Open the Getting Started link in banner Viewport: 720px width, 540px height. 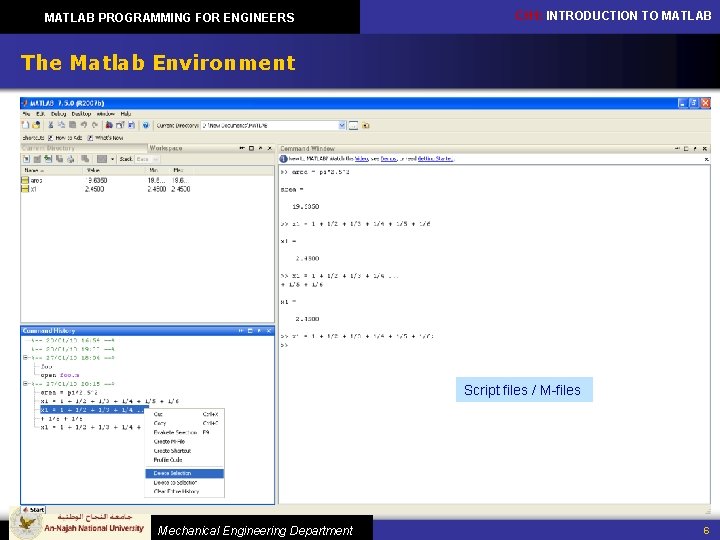tap(435, 159)
